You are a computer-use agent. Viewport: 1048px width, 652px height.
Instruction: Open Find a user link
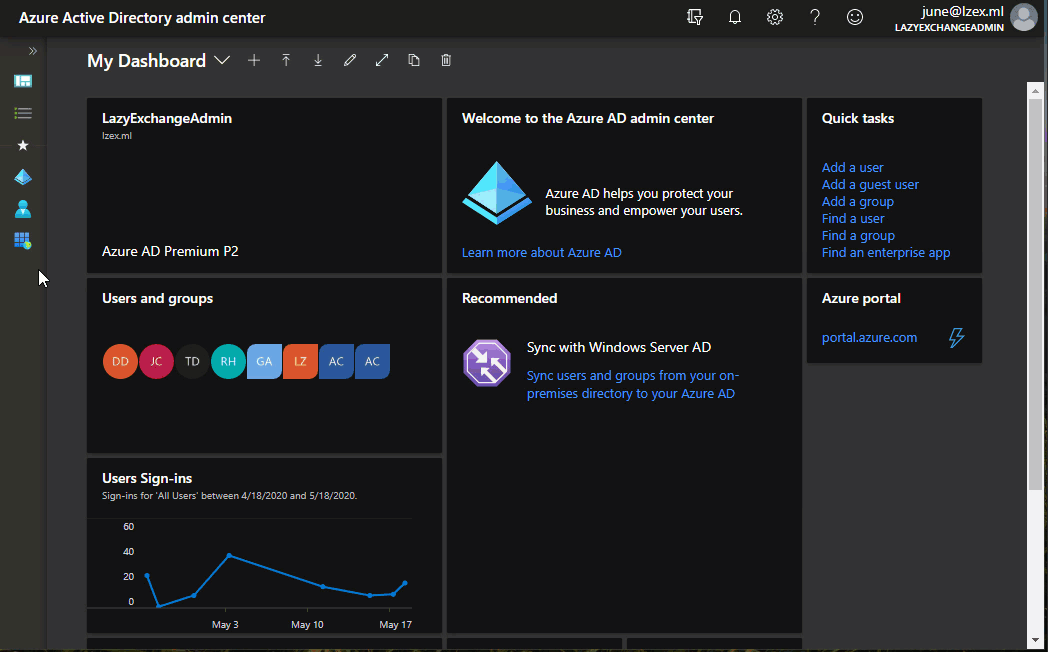click(x=853, y=218)
